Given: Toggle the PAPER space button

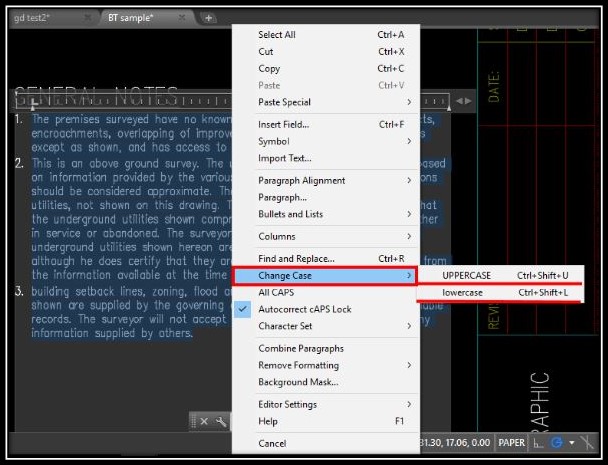Looking at the screenshot, I should [x=511, y=443].
